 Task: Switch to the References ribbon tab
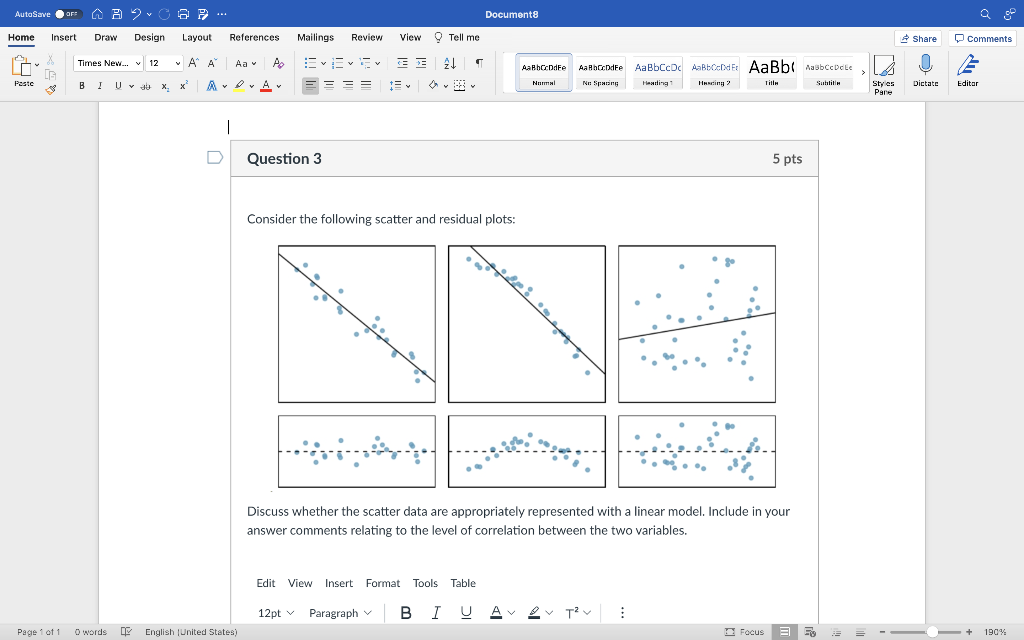pos(254,37)
